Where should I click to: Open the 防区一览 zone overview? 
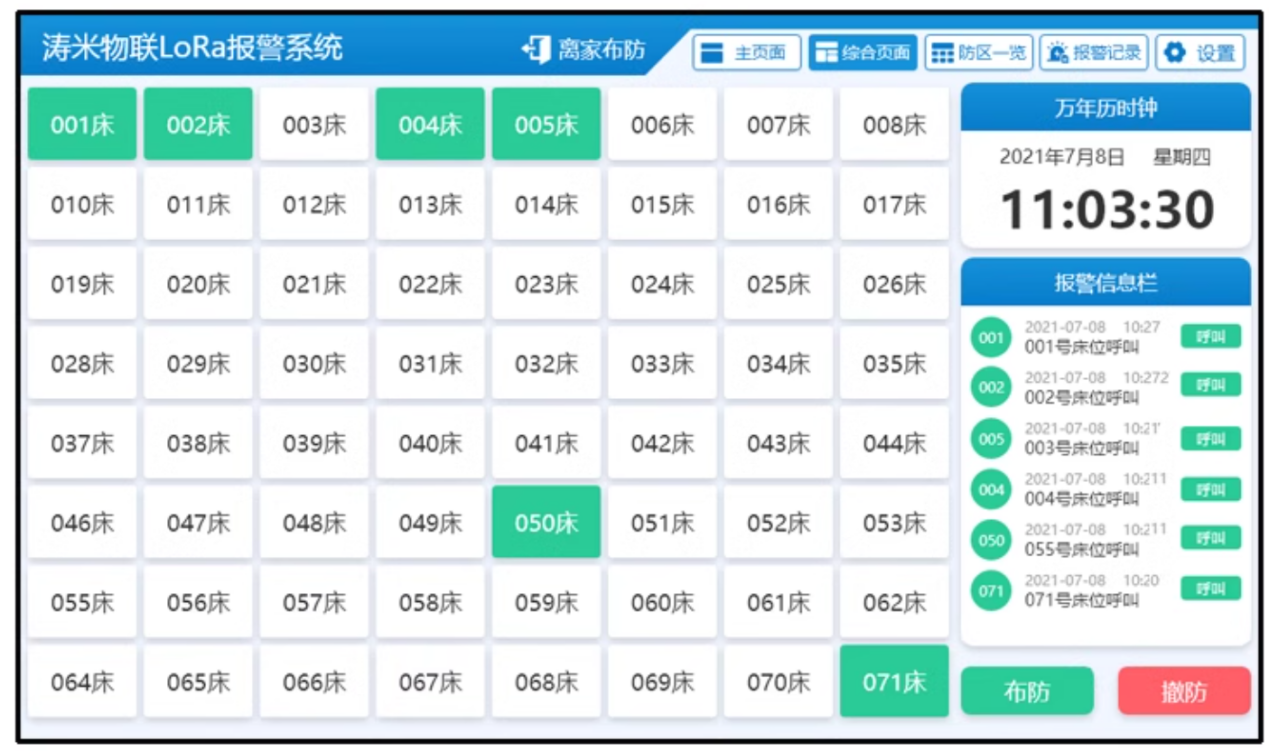tap(978, 53)
